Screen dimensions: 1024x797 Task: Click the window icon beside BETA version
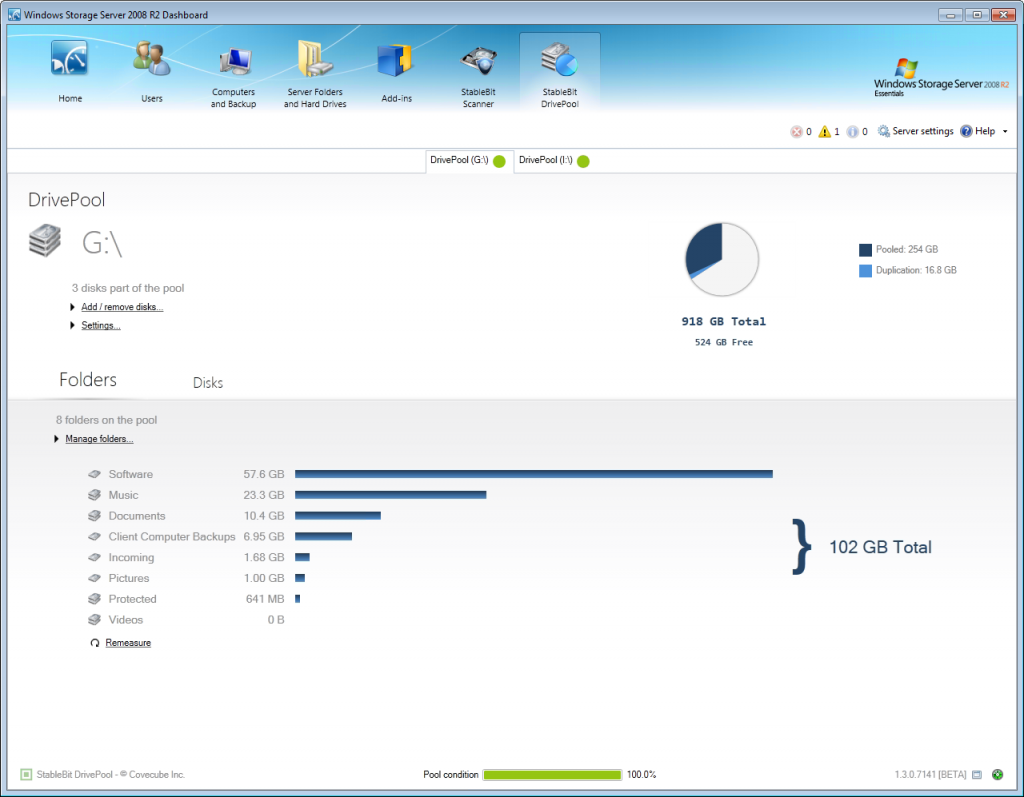coord(977,774)
